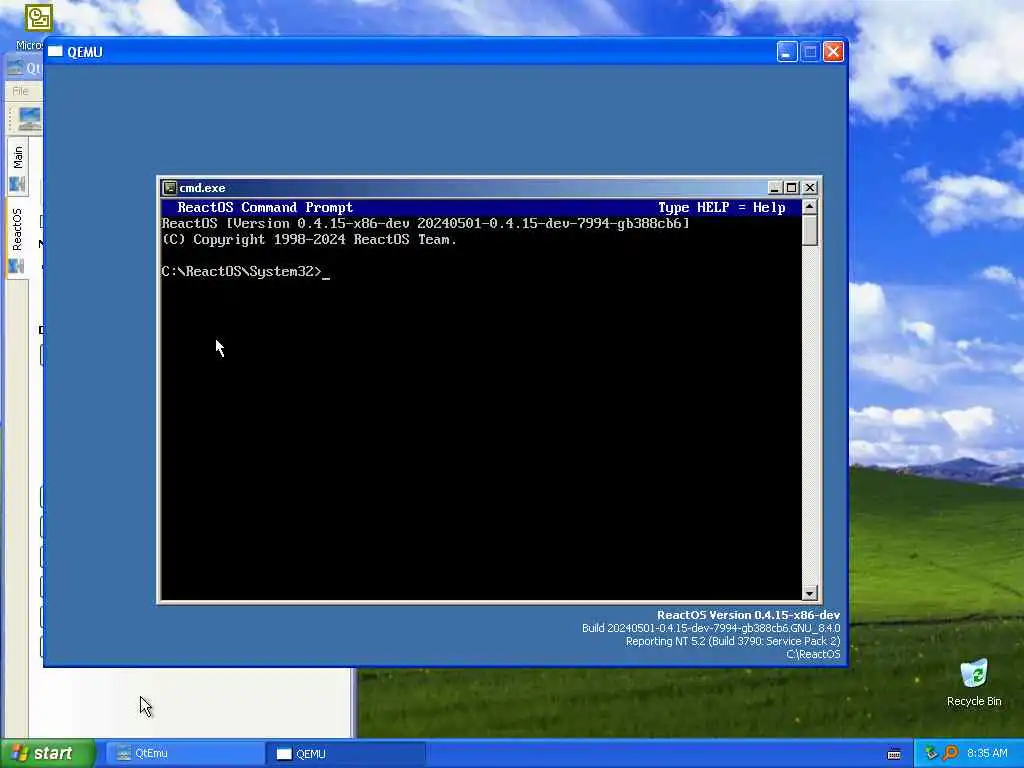This screenshot has width=1024, height=768.
Task: Minimize the QEMU window
Action: click(x=787, y=52)
